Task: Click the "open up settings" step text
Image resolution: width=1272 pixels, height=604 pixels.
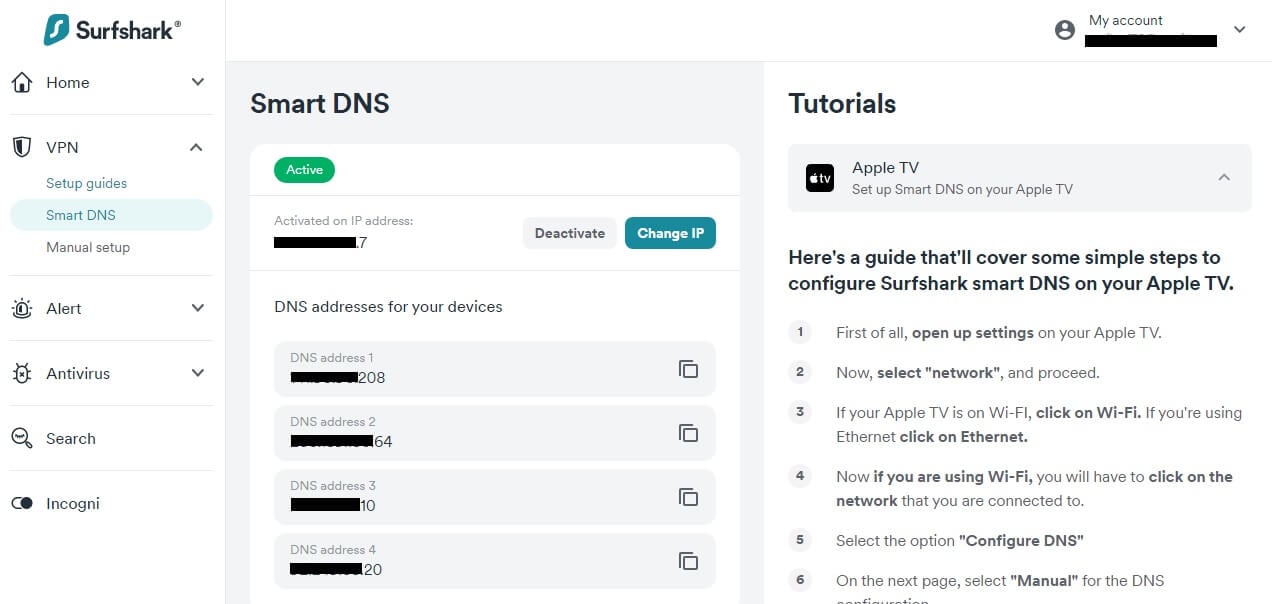Action: (x=973, y=332)
